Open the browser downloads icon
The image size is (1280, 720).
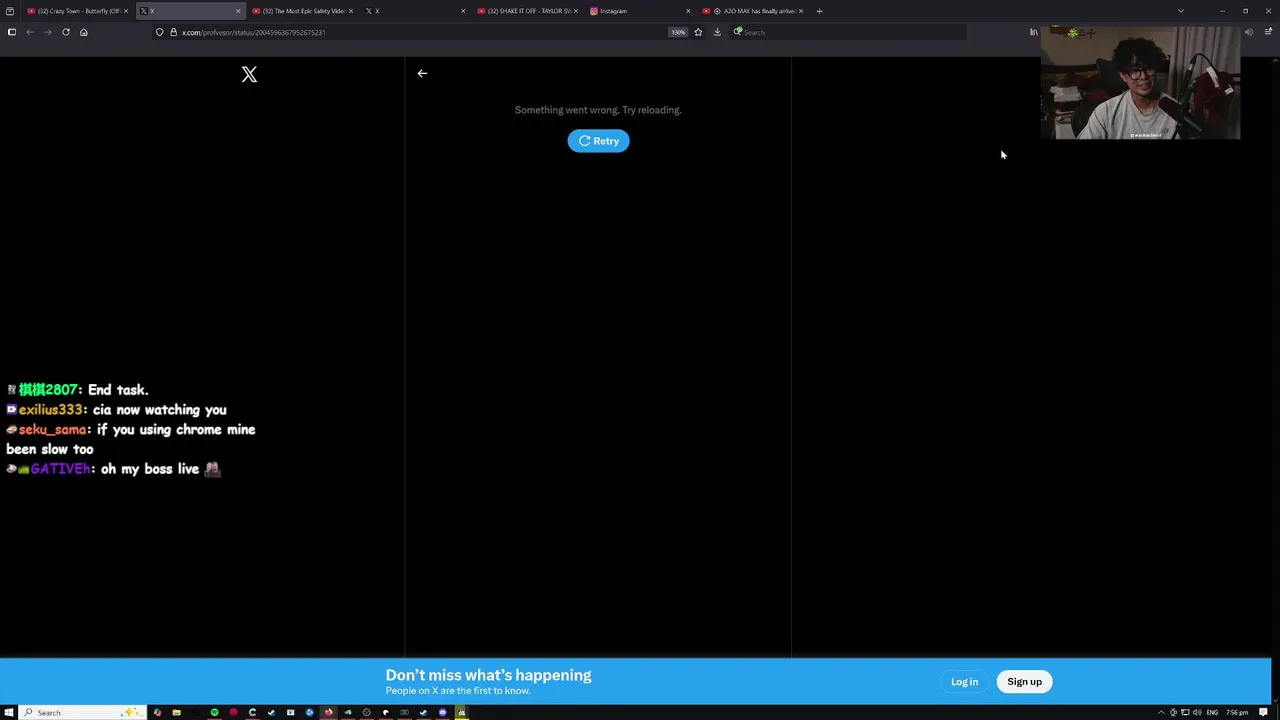[x=717, y=32]
